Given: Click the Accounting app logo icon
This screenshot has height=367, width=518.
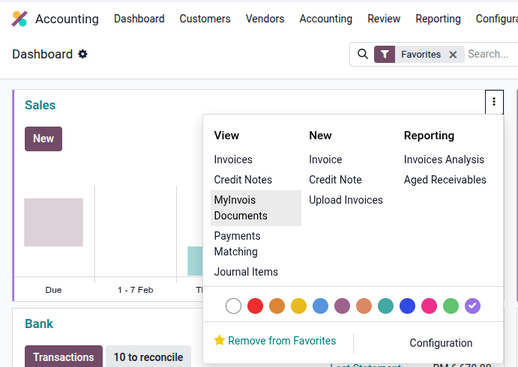Looking at the screenshot, I should 19,19.
